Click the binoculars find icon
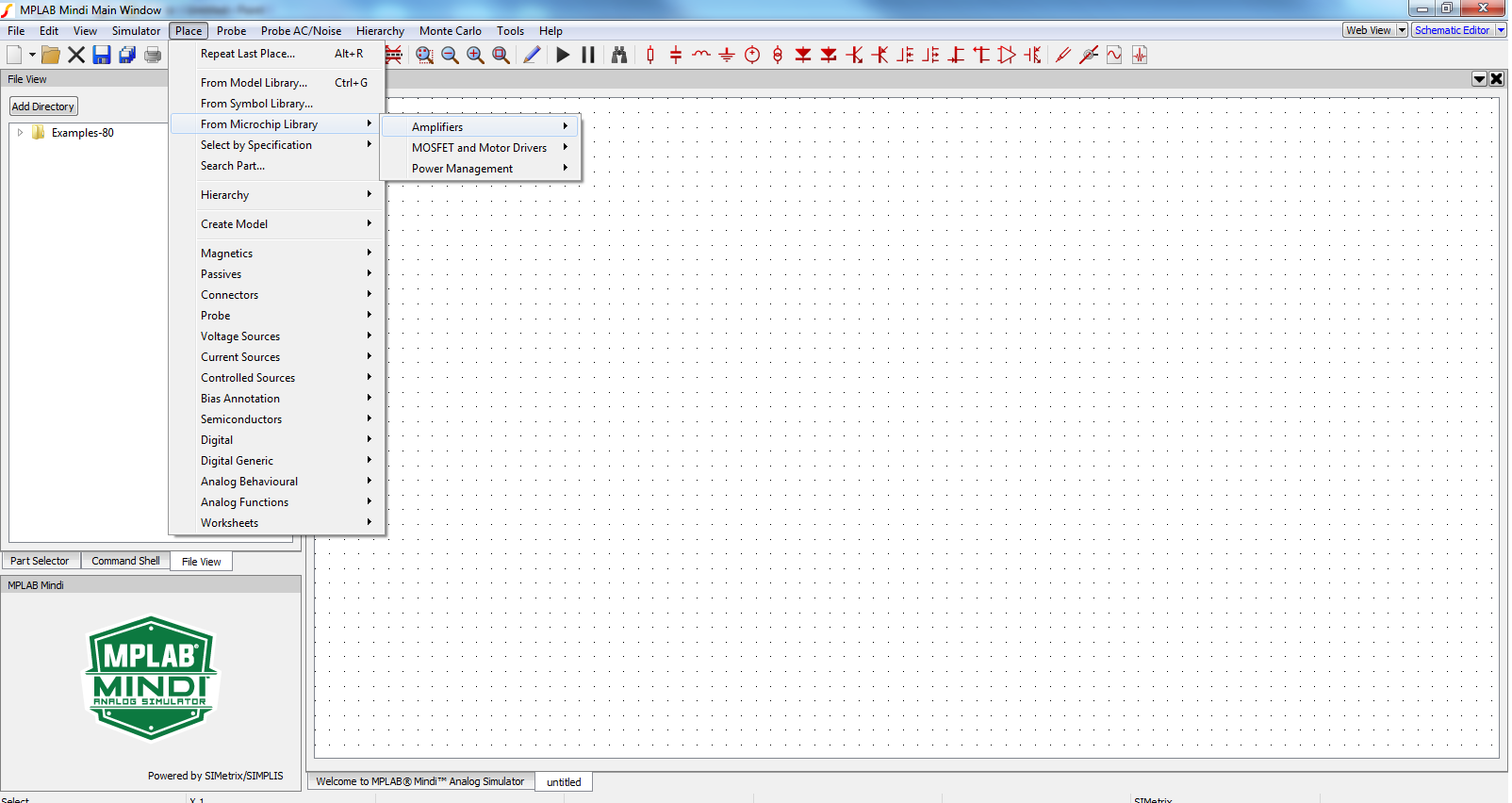1512x803 pixels. point(619,55)
